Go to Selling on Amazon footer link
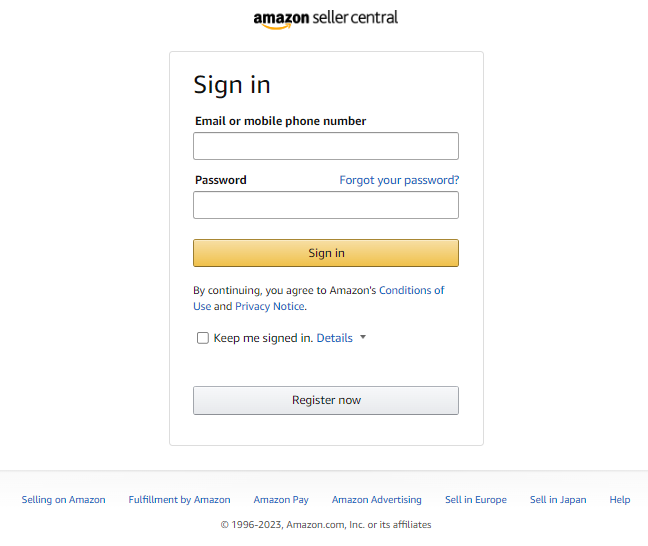648x546 pixels. pyautogui.click(x=63, y=500)
